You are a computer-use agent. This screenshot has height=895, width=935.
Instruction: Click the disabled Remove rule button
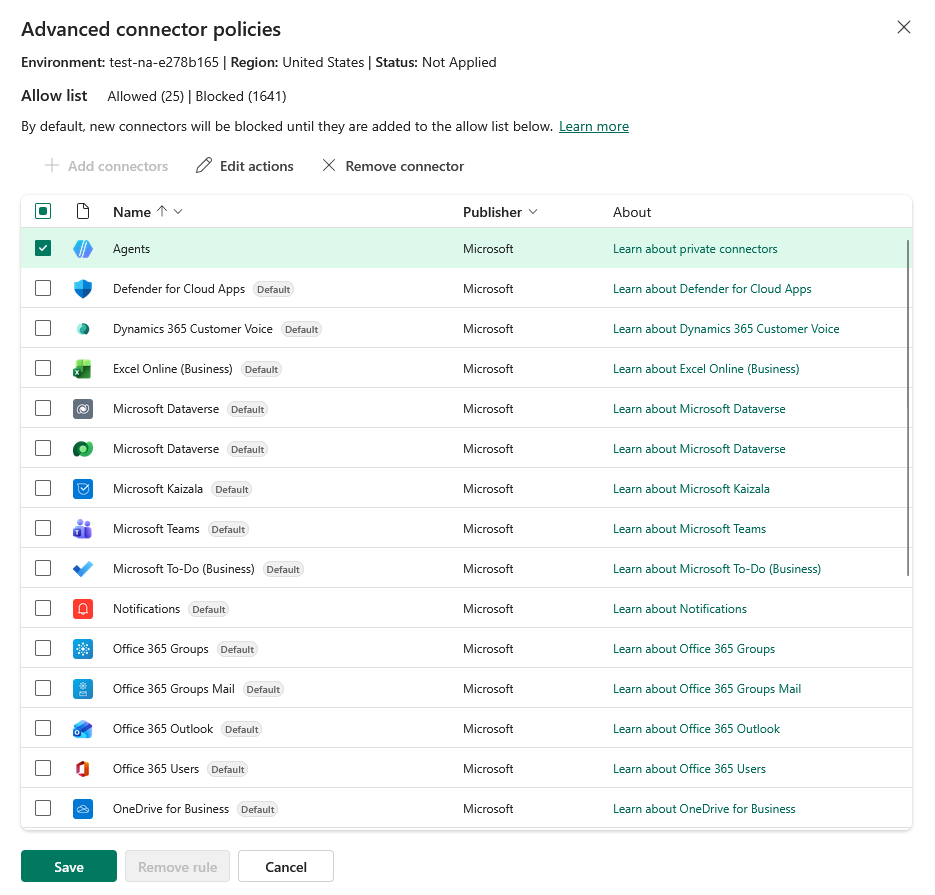click(177, 866)
